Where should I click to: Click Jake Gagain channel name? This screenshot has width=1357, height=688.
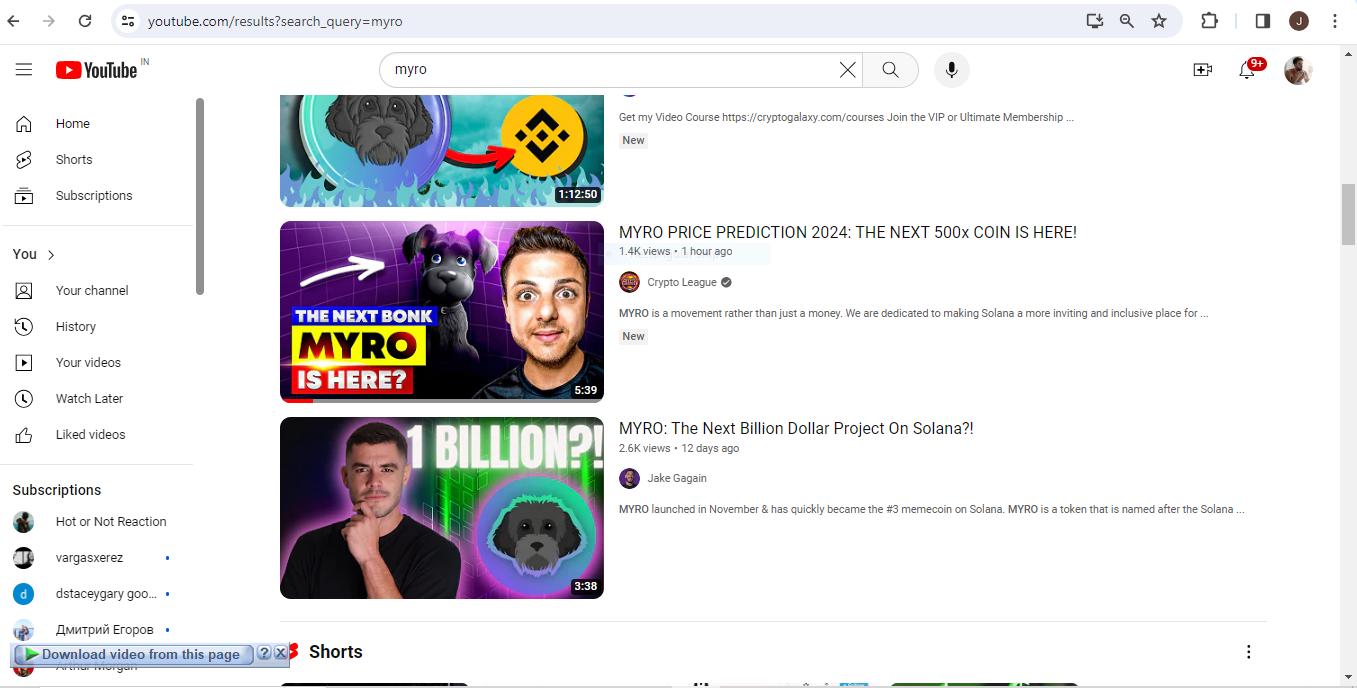[677, 478]
